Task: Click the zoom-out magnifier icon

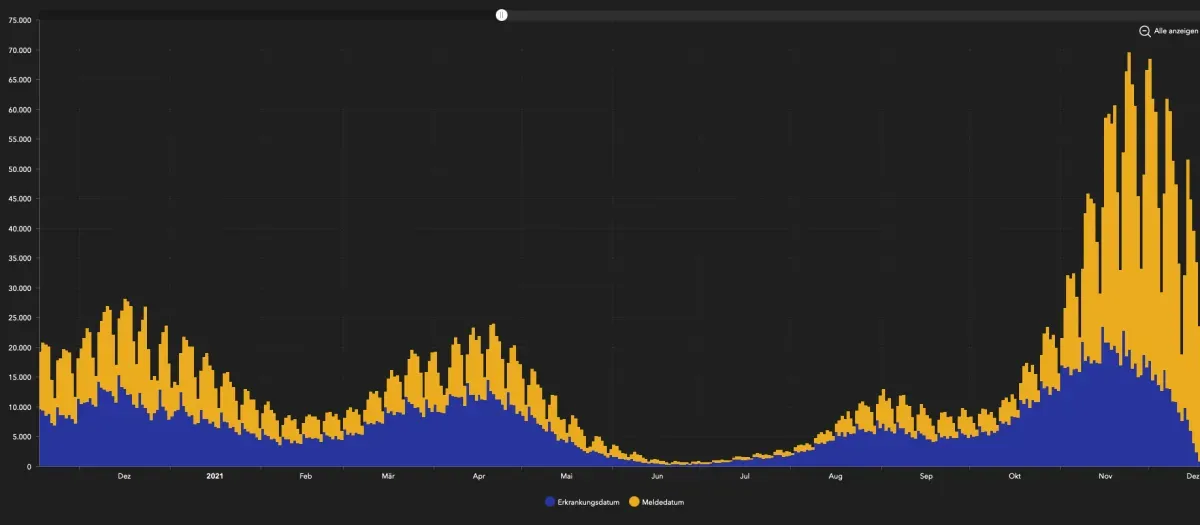Action: [x=1145, y=31]
